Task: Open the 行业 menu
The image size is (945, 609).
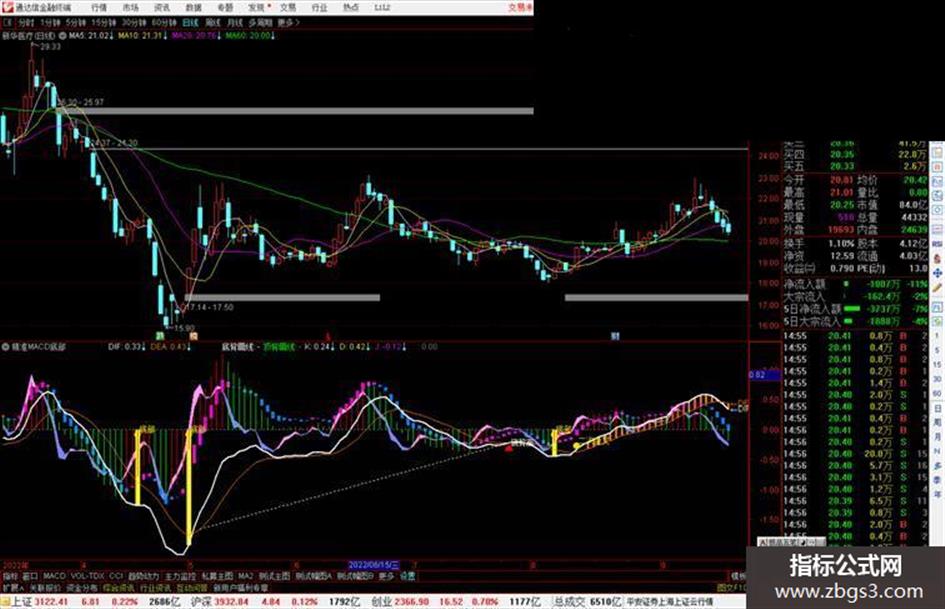Action: coord(319,7)
